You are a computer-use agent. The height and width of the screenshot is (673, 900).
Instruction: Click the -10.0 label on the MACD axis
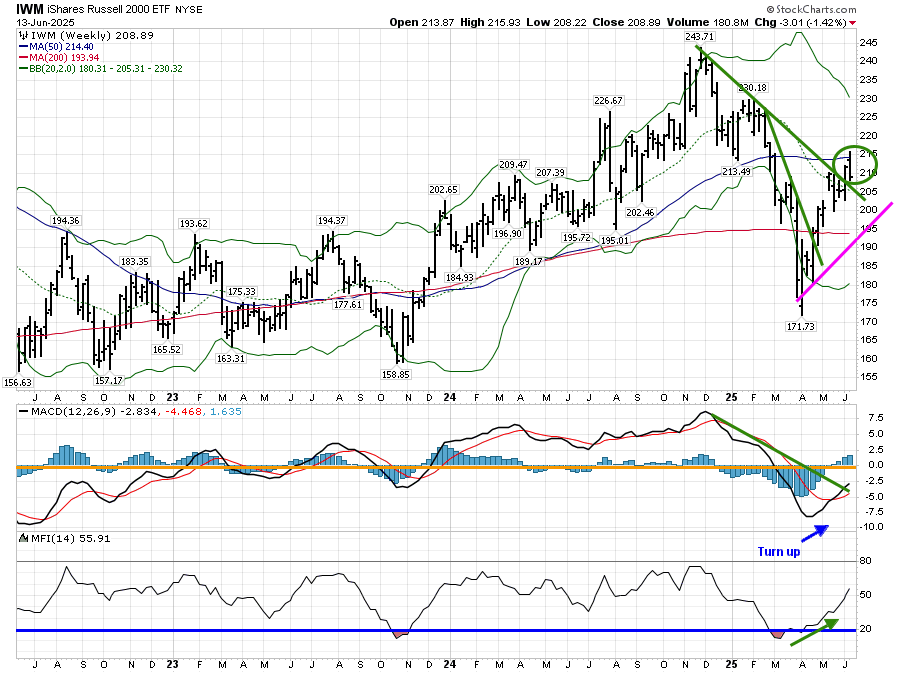tap(872, 527)
